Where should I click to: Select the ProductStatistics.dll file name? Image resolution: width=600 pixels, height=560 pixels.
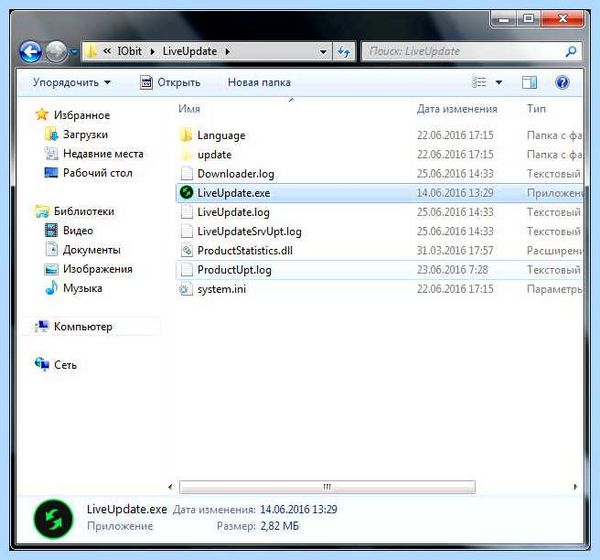point(245,250)
